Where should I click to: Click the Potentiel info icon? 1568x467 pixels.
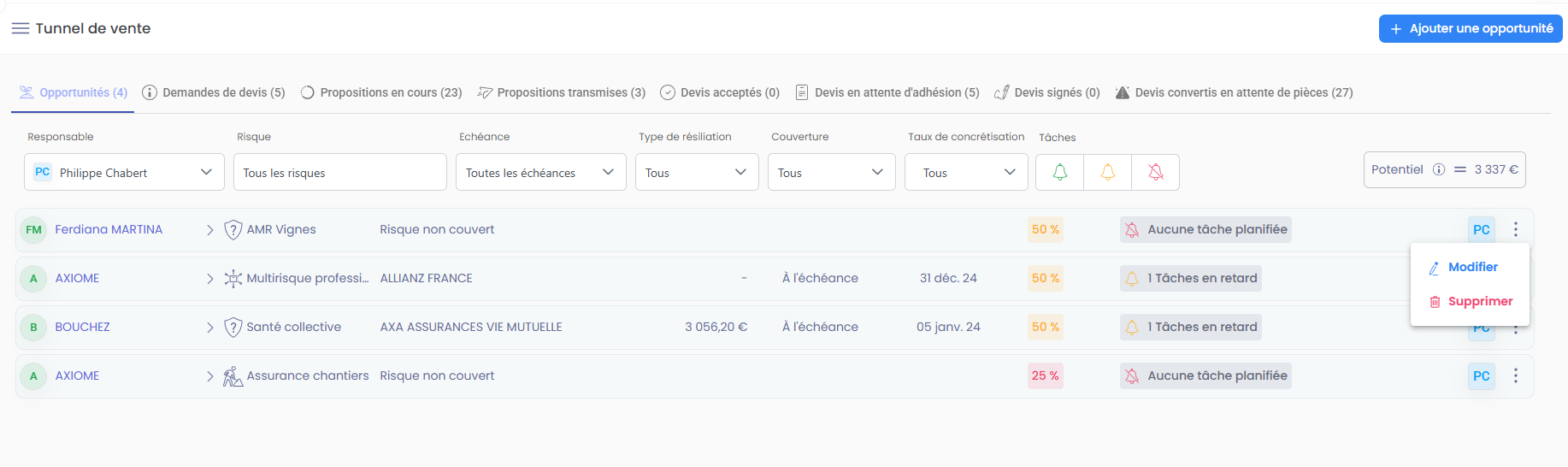tap(1439, 169)
